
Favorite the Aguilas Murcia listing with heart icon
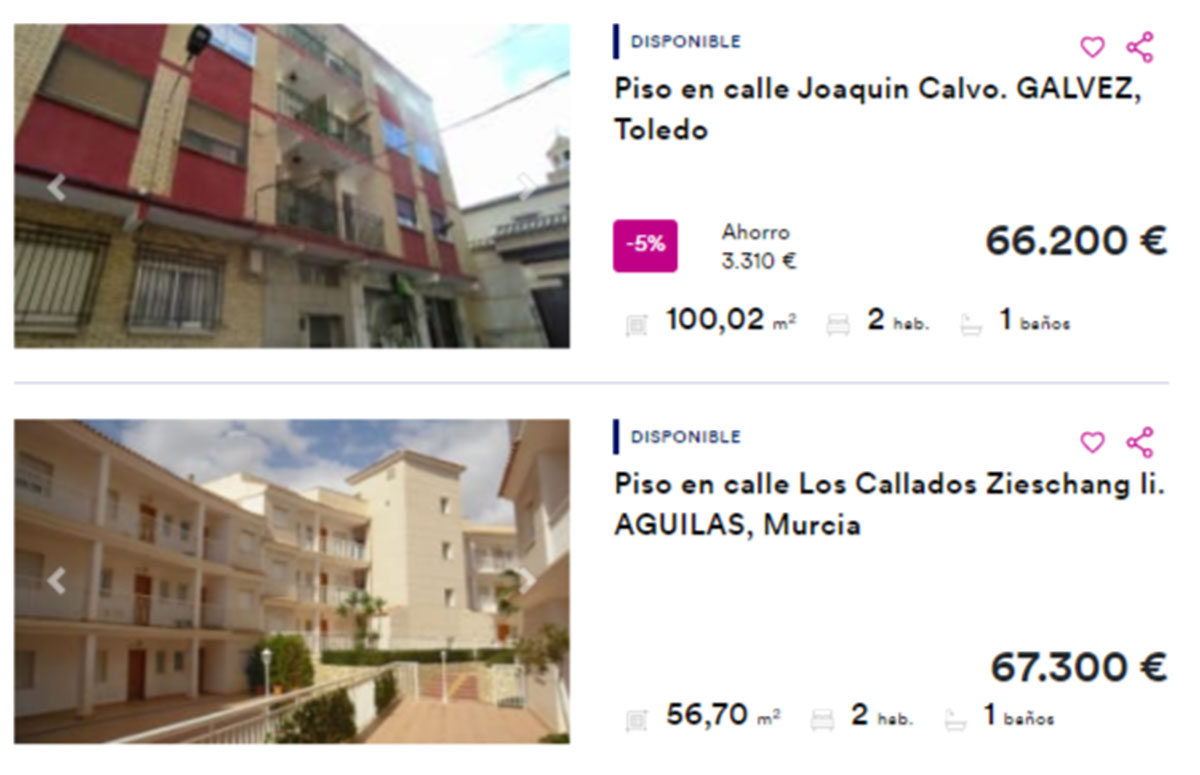click(x=1092, y=442)
